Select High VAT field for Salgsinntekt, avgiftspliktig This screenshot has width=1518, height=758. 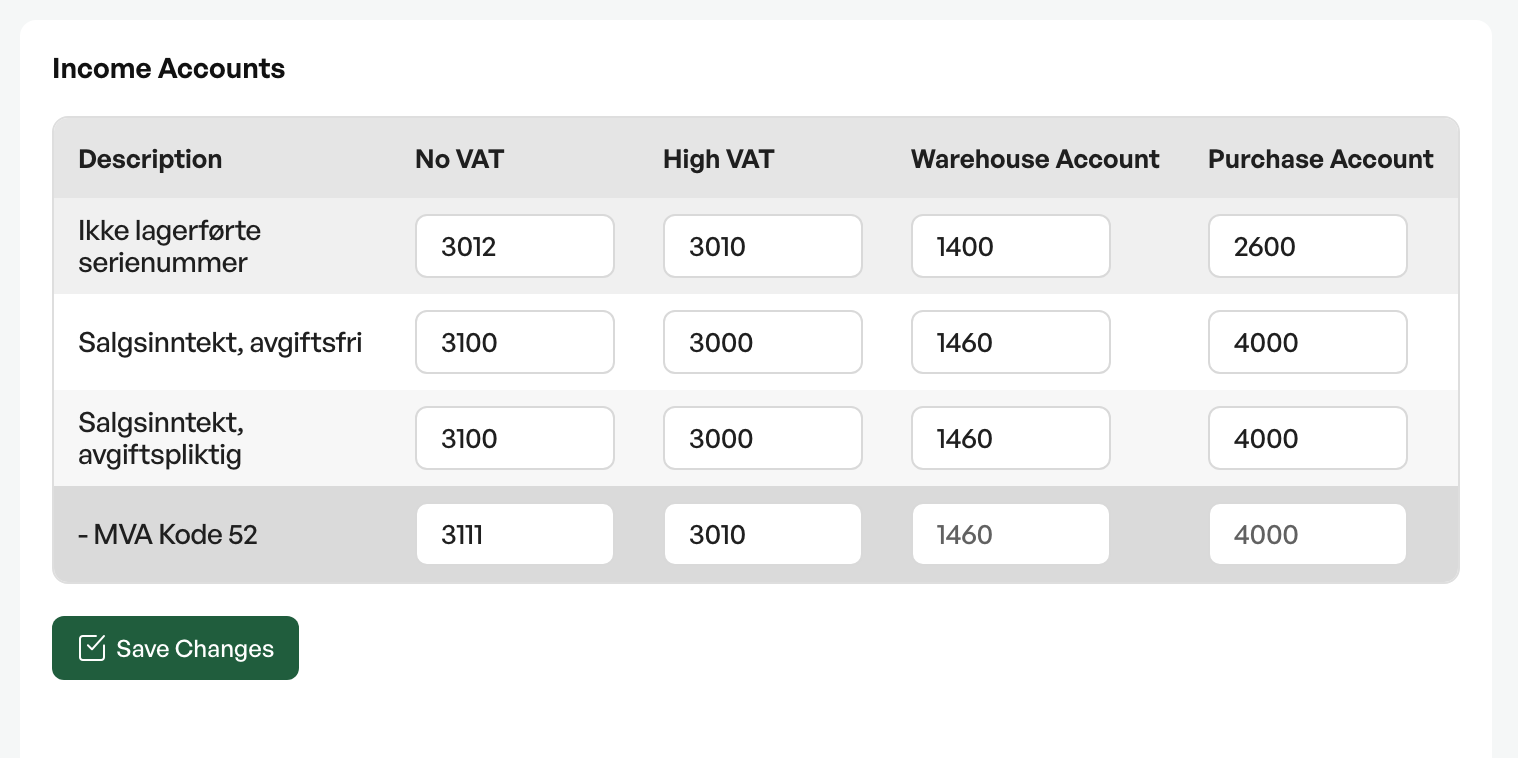coord(763,438)
